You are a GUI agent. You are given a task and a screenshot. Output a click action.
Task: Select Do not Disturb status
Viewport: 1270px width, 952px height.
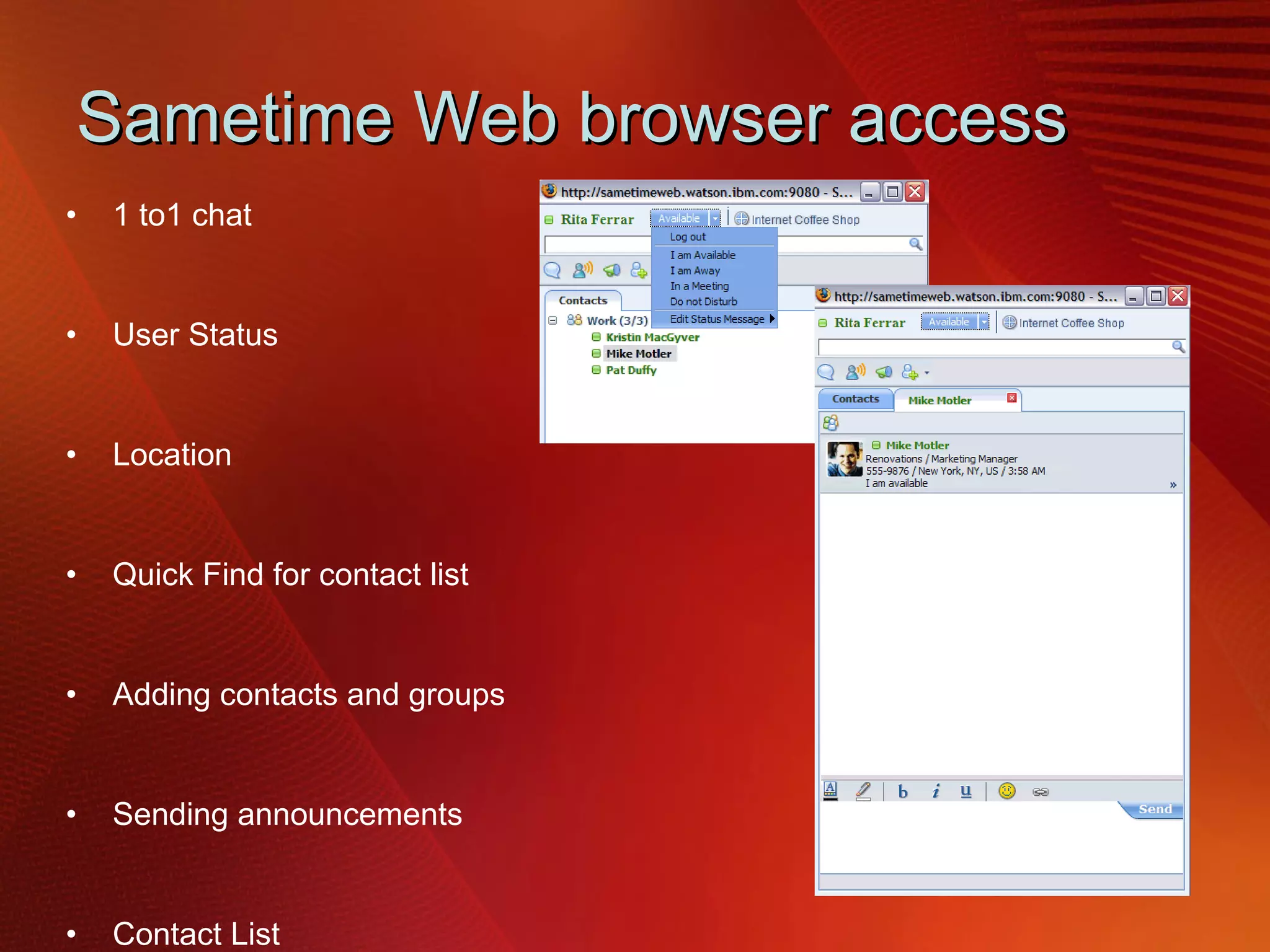(703, 302)
